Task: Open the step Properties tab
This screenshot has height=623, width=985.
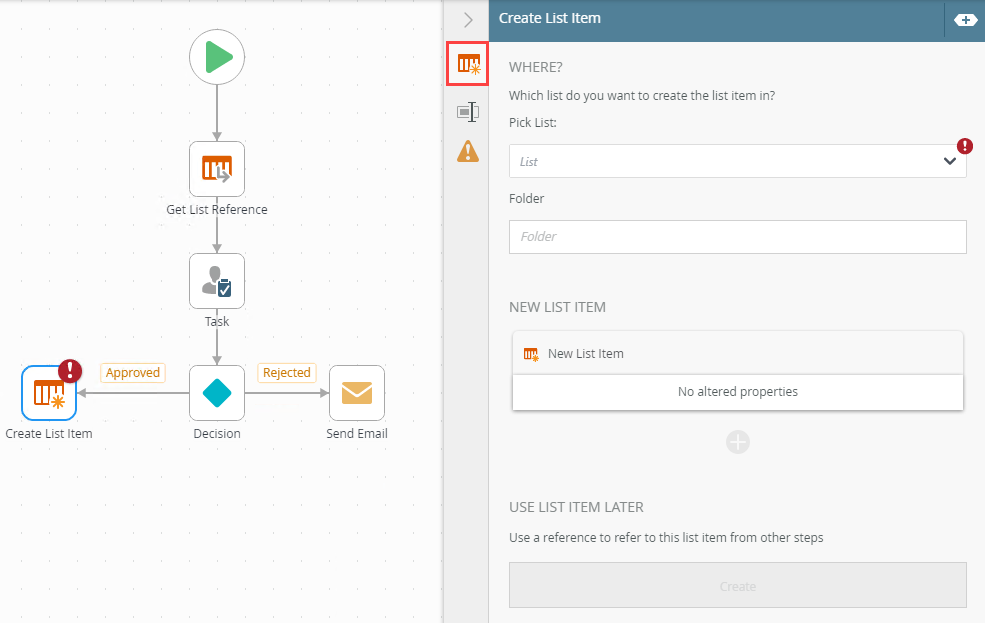Action: pos(468,112)
